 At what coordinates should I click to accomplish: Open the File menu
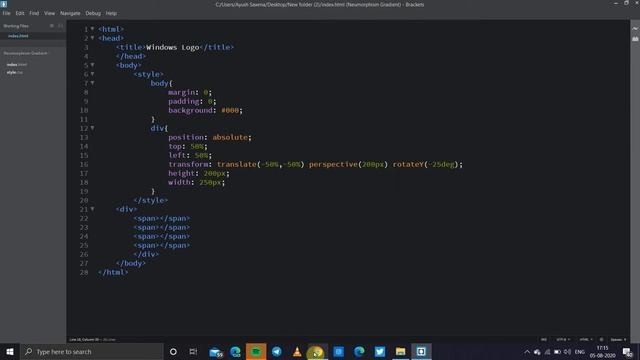7,13
